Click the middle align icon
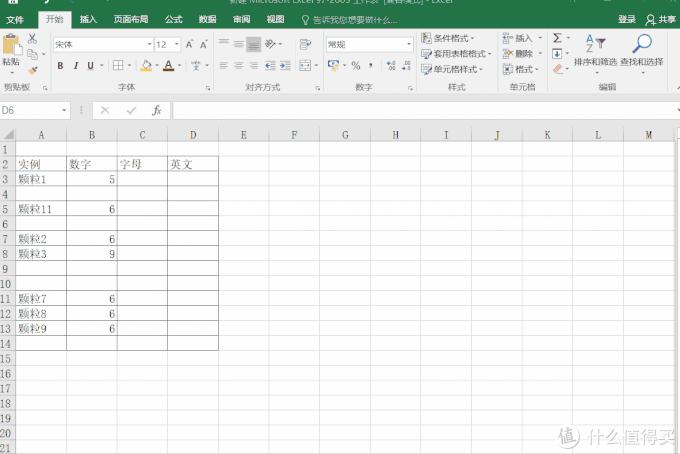Image resolution: width=680 pixels, height=454 pixels. (x=239, y=43)
